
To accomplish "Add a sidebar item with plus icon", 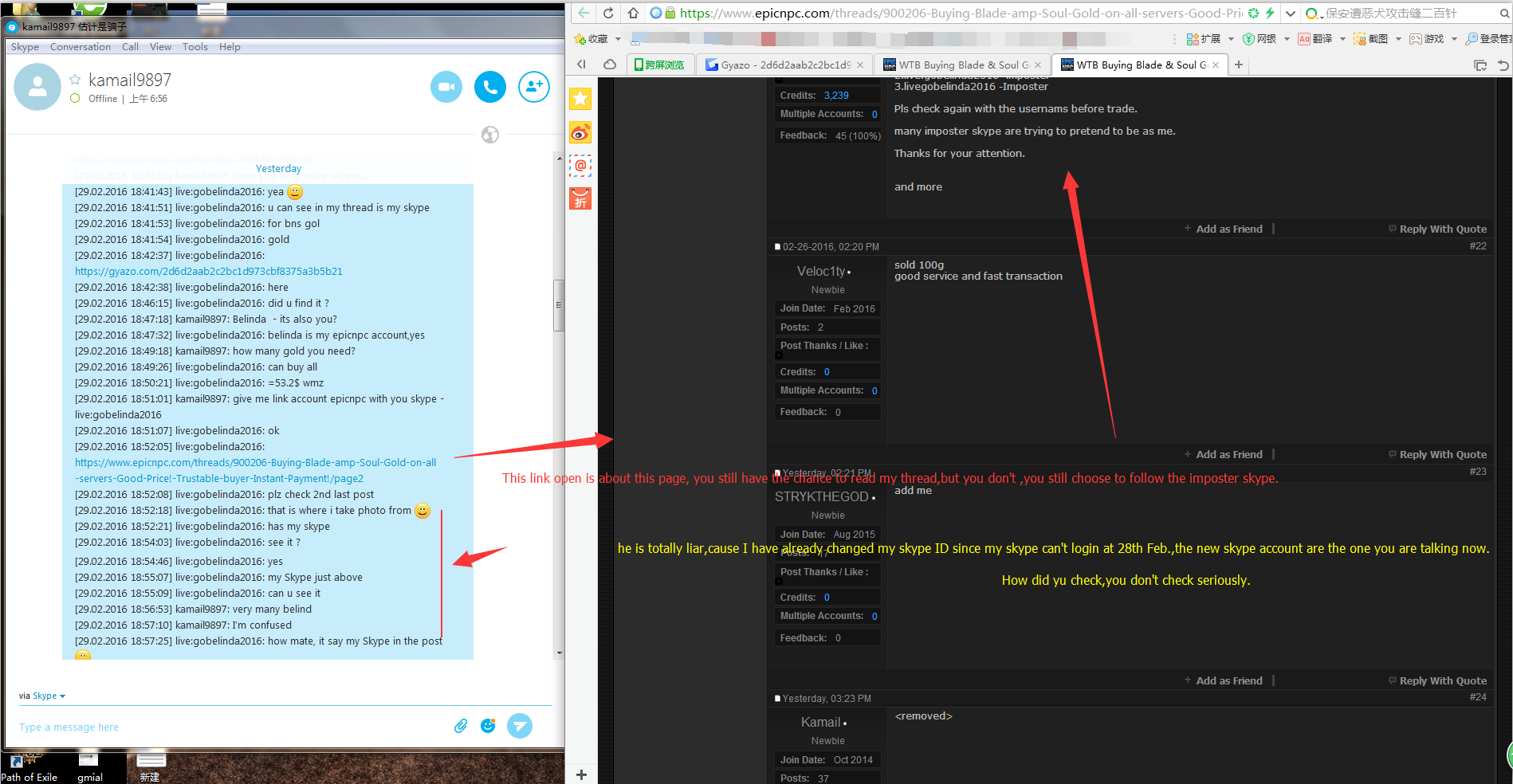I will (x=581, y=774).
